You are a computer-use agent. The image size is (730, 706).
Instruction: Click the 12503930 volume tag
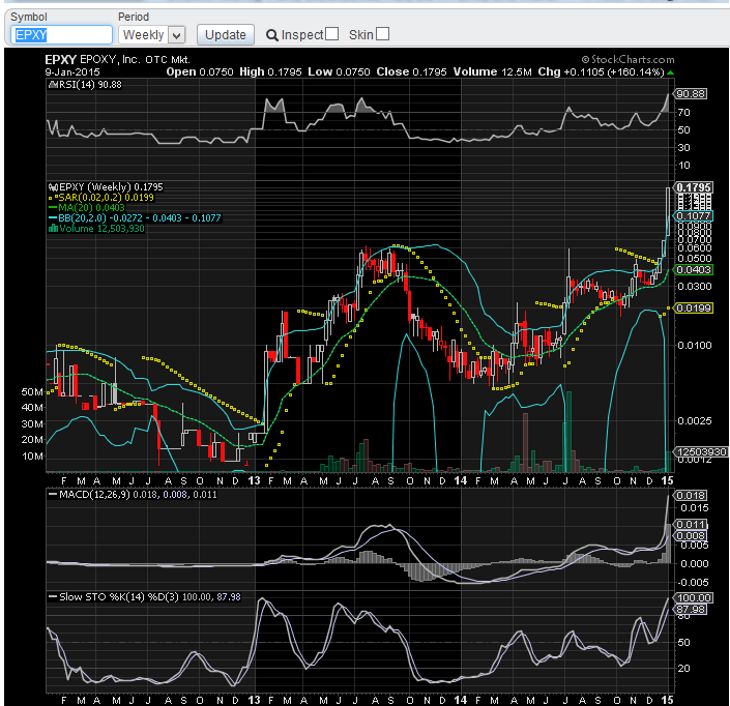click(x=701, y=452)
